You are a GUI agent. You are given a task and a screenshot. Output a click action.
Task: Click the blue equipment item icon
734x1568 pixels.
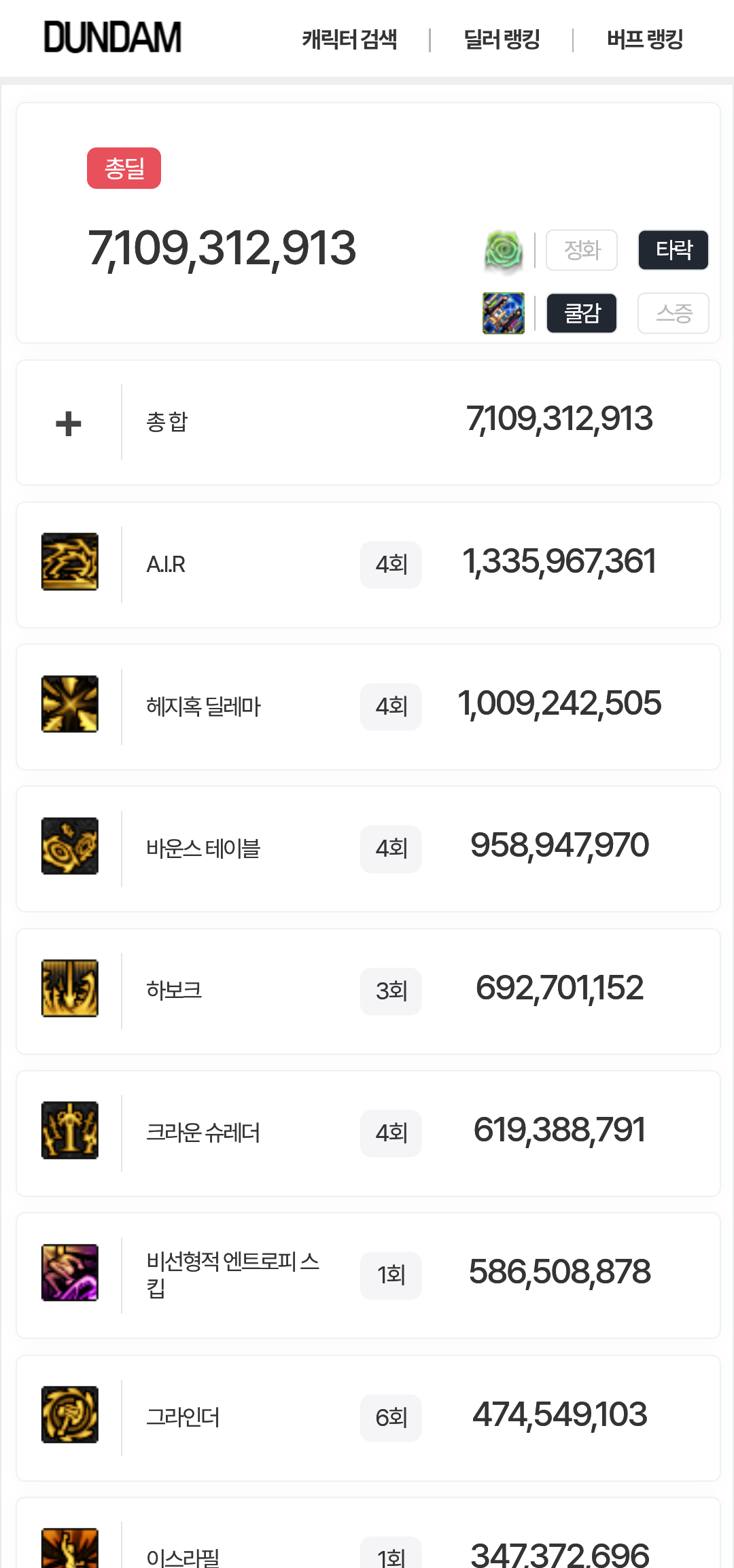tap(504, 313)
